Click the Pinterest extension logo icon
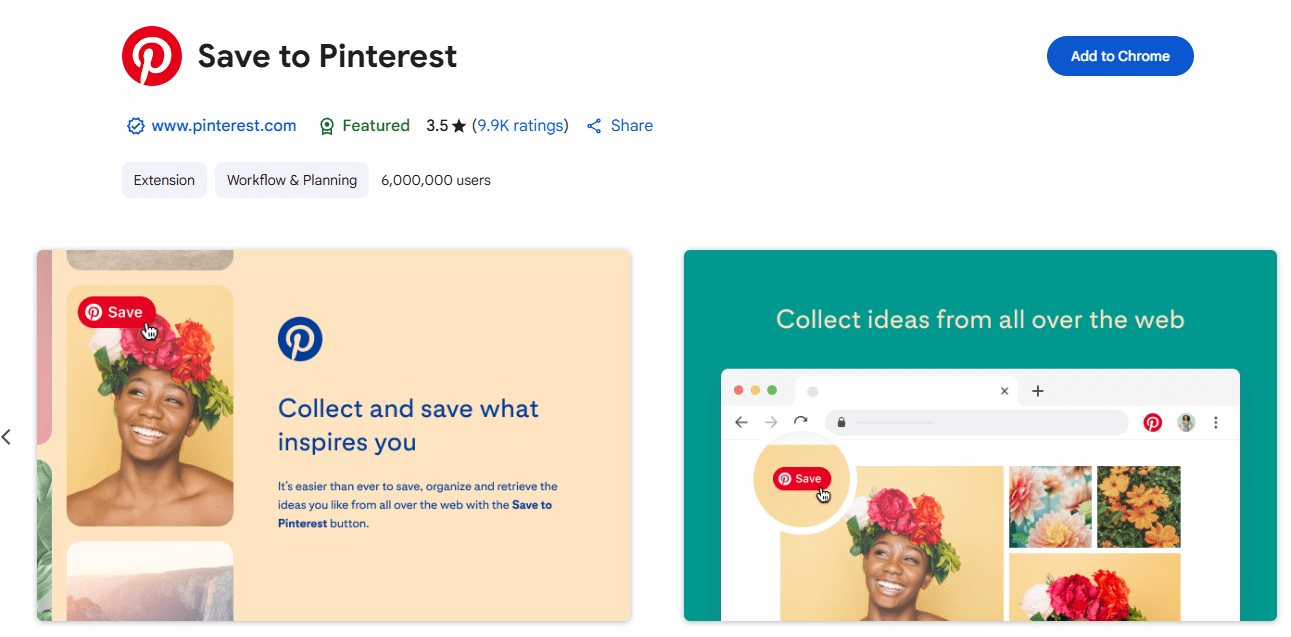 [x=150, y=56]
